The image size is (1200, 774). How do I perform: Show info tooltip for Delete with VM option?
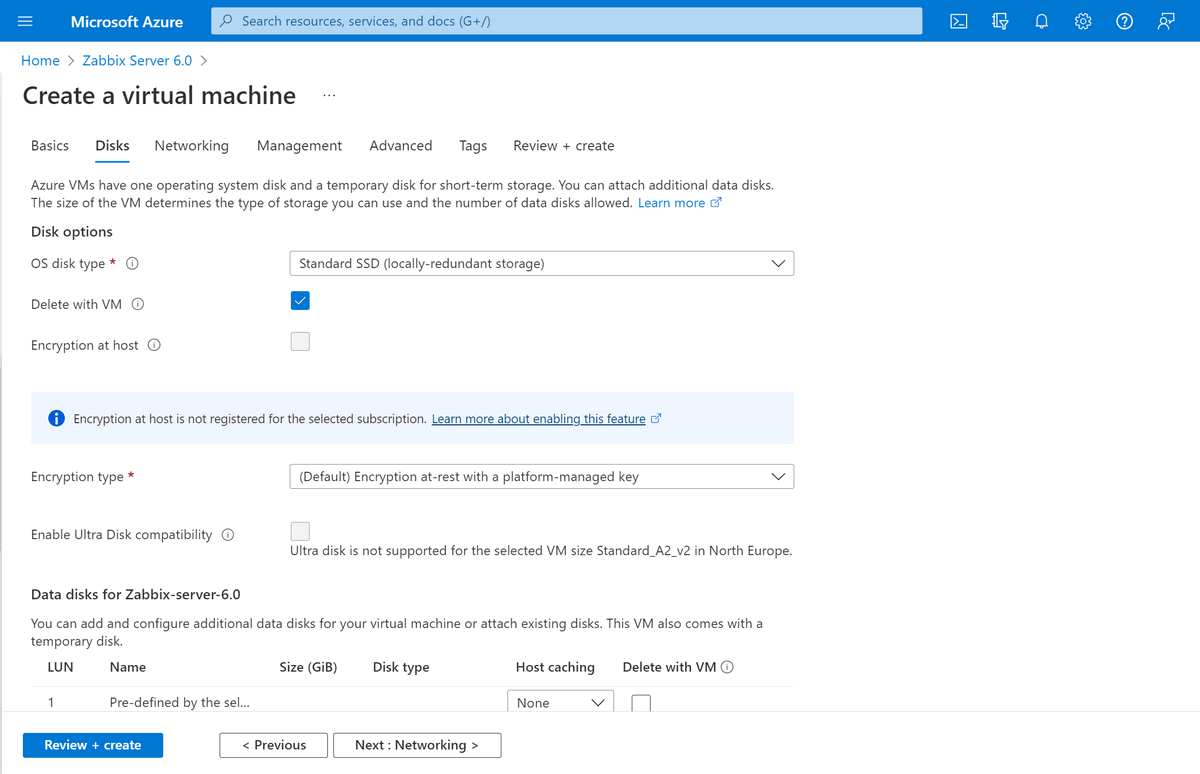click(x=138, y=304)
